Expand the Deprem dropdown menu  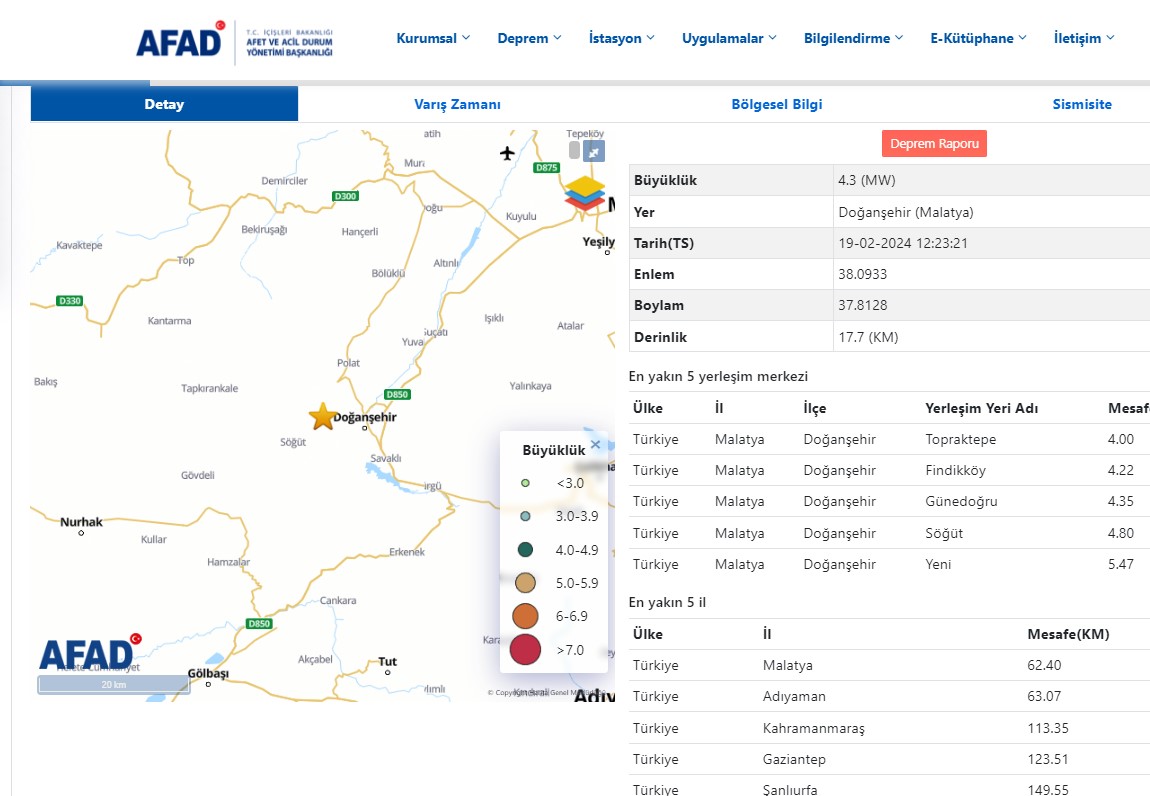pyautogui.click(x=529, y=39)
